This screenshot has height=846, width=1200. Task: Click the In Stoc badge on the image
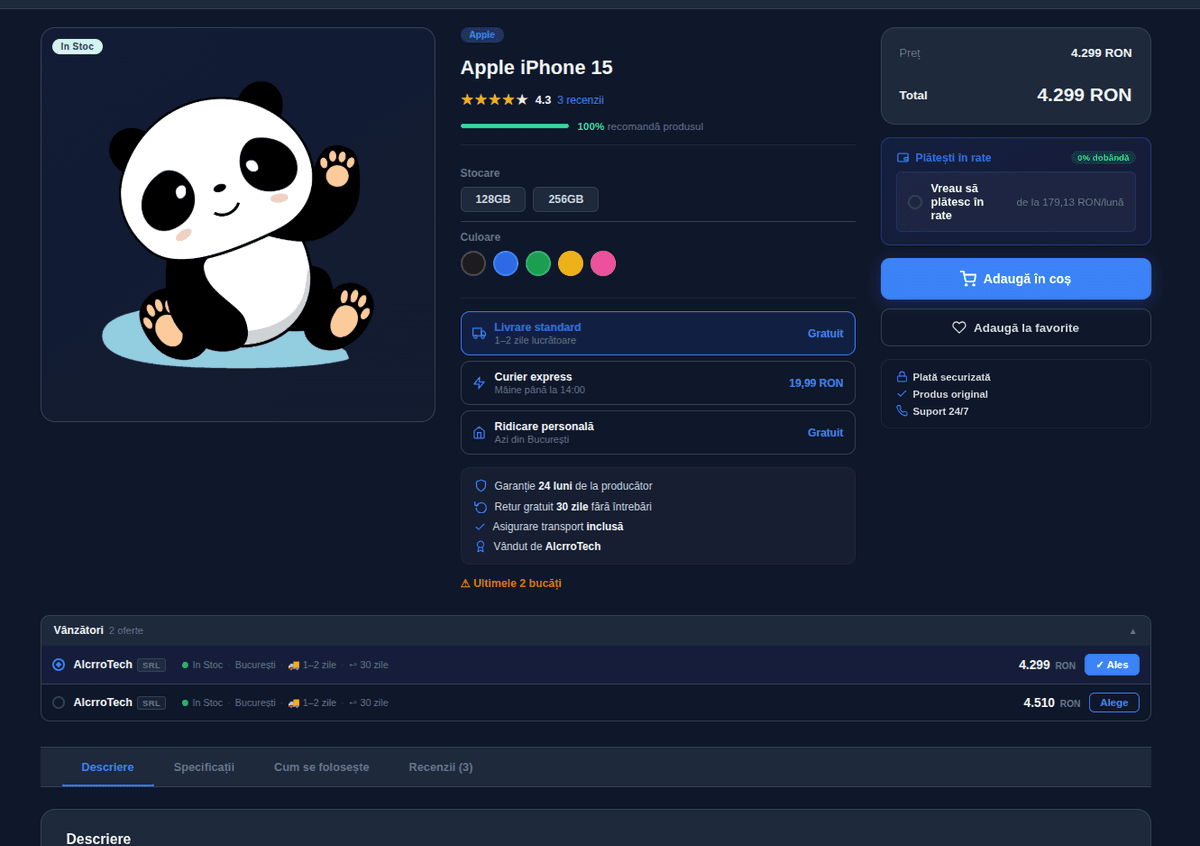tap(77, 46)
